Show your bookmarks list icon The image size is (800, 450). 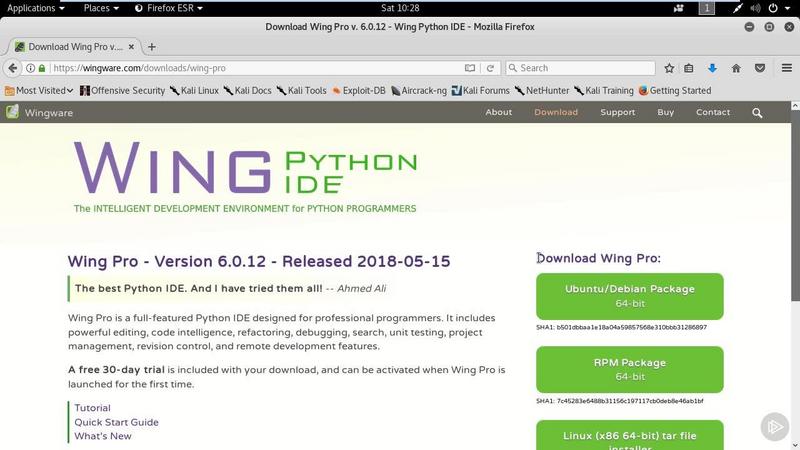click(689, 68)
